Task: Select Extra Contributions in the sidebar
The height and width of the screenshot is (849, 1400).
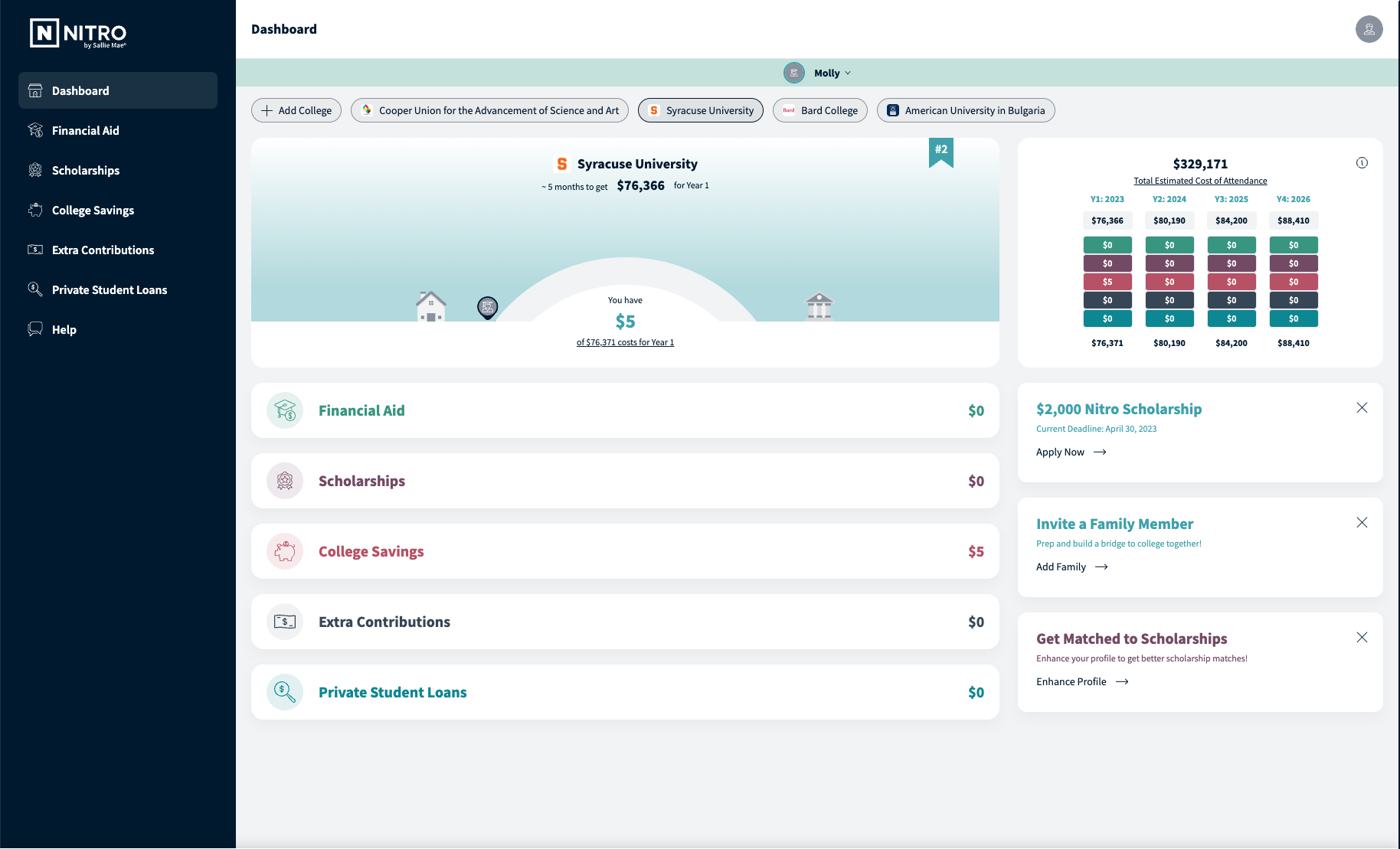Action: tap(118, 250)
